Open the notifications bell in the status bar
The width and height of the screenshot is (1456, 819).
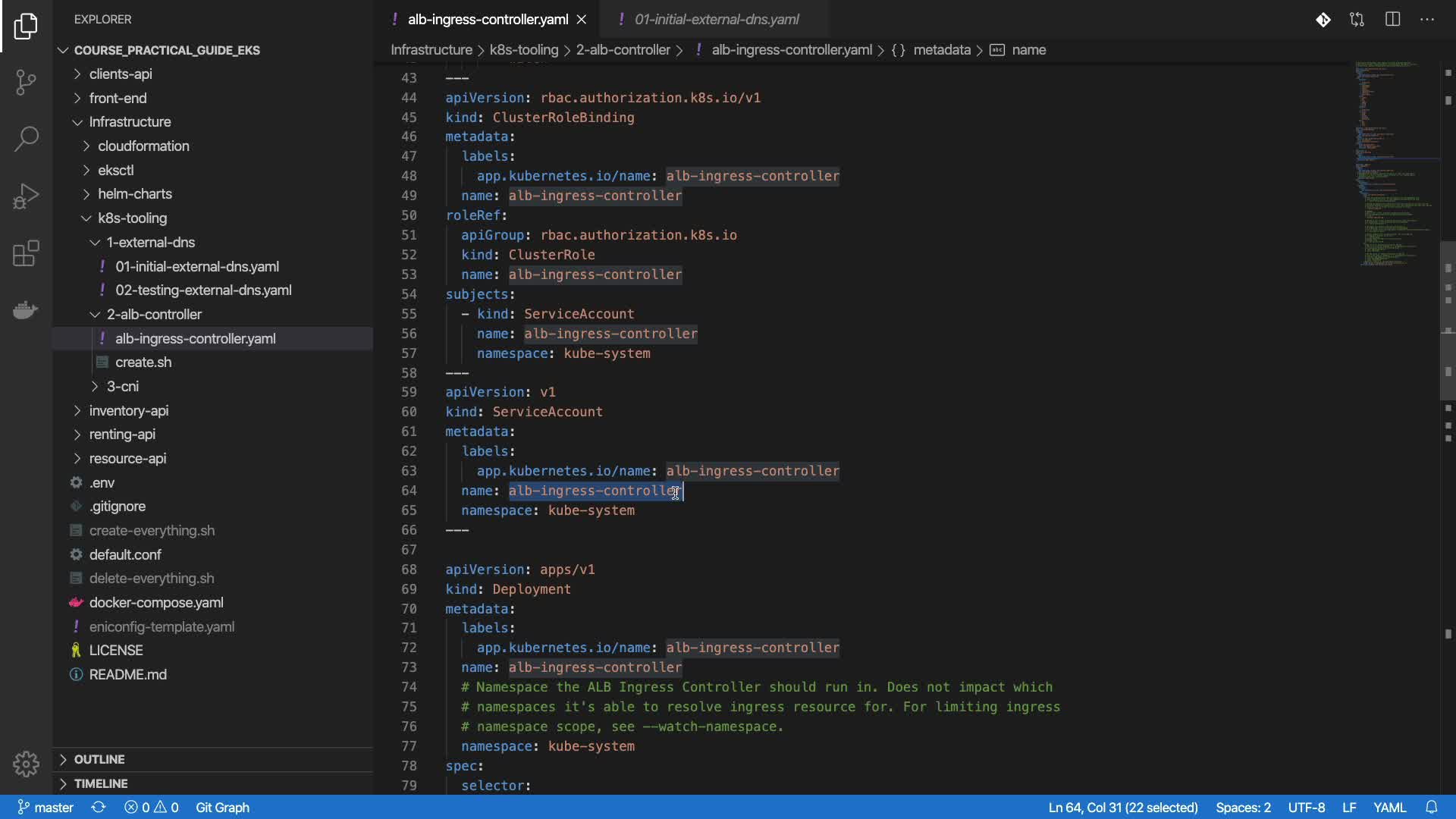[1431, 807]
